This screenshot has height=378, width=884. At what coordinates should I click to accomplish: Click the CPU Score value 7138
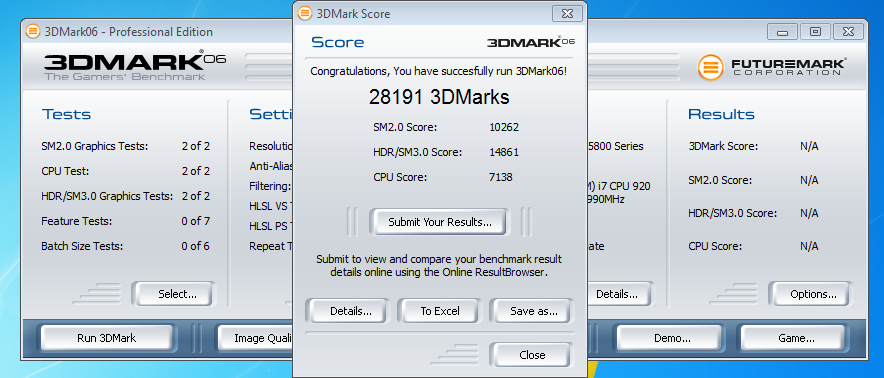coord(501,177)
